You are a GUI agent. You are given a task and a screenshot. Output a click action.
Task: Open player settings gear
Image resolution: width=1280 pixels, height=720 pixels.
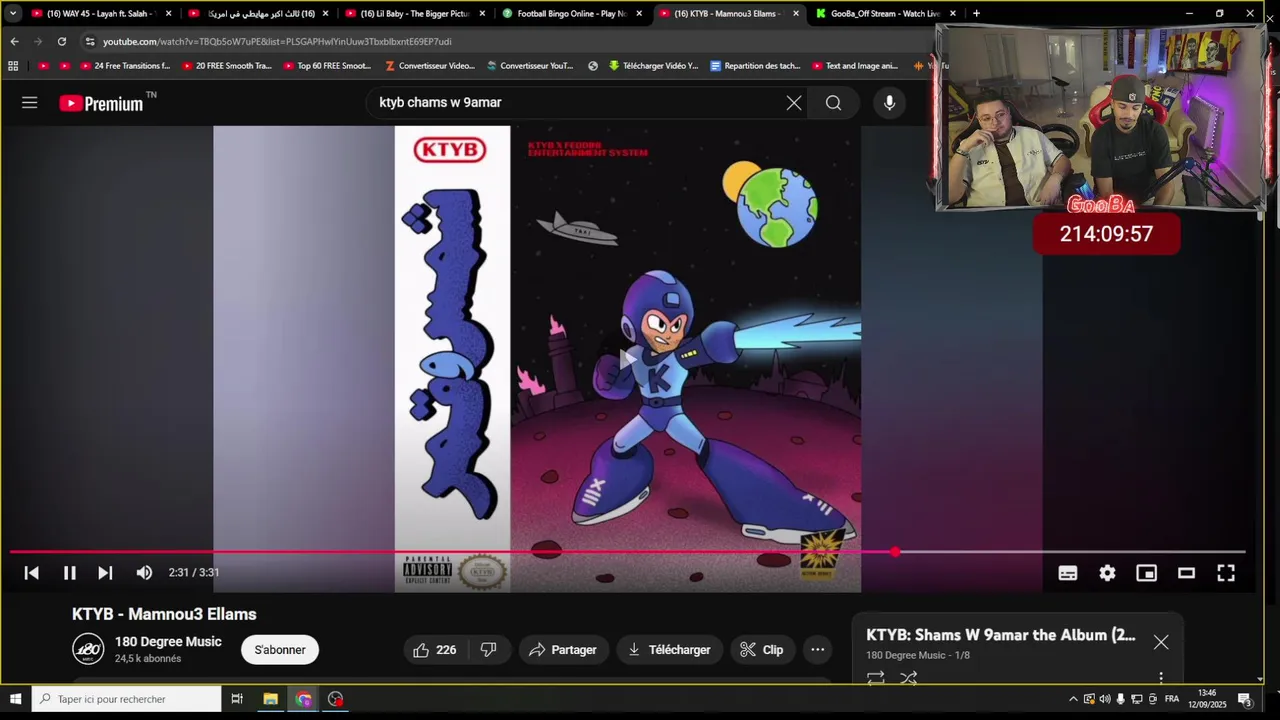tap(1107, 573)
